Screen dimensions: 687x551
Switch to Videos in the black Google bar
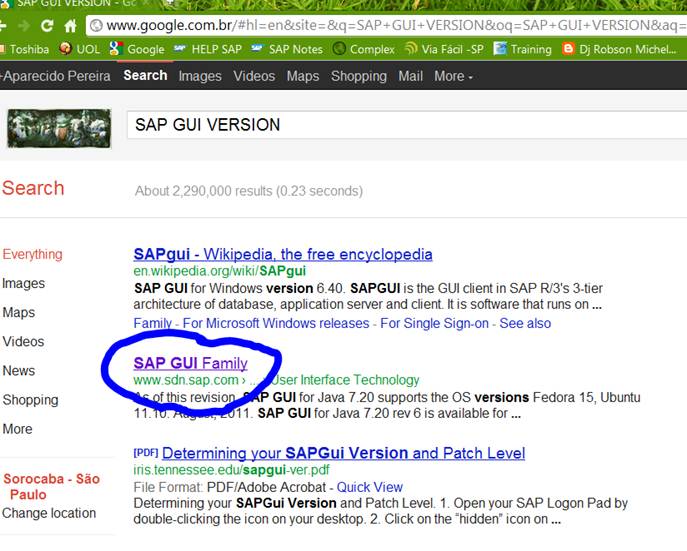254,76
